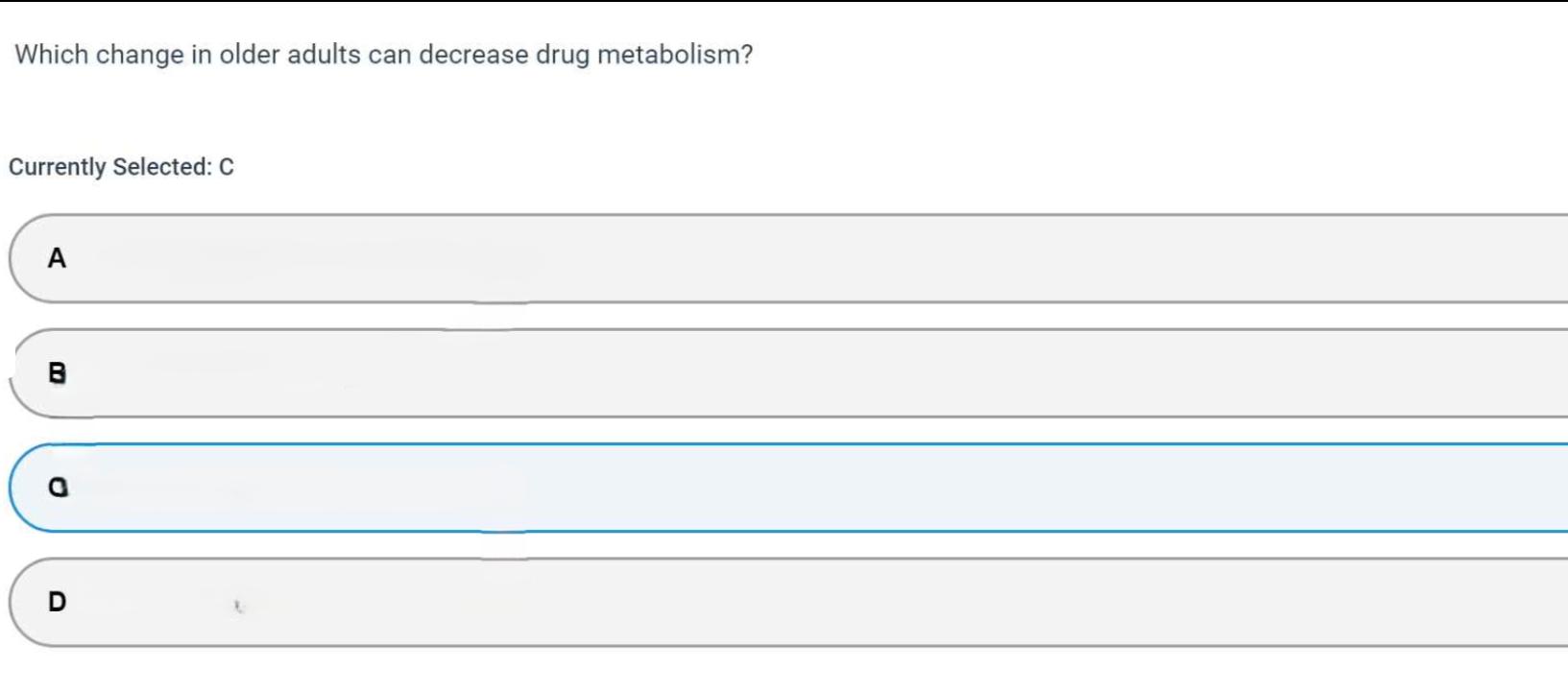1568x692 pixels.
Task: Click the word 'decrease' in the question
Action: click(473, 55)
